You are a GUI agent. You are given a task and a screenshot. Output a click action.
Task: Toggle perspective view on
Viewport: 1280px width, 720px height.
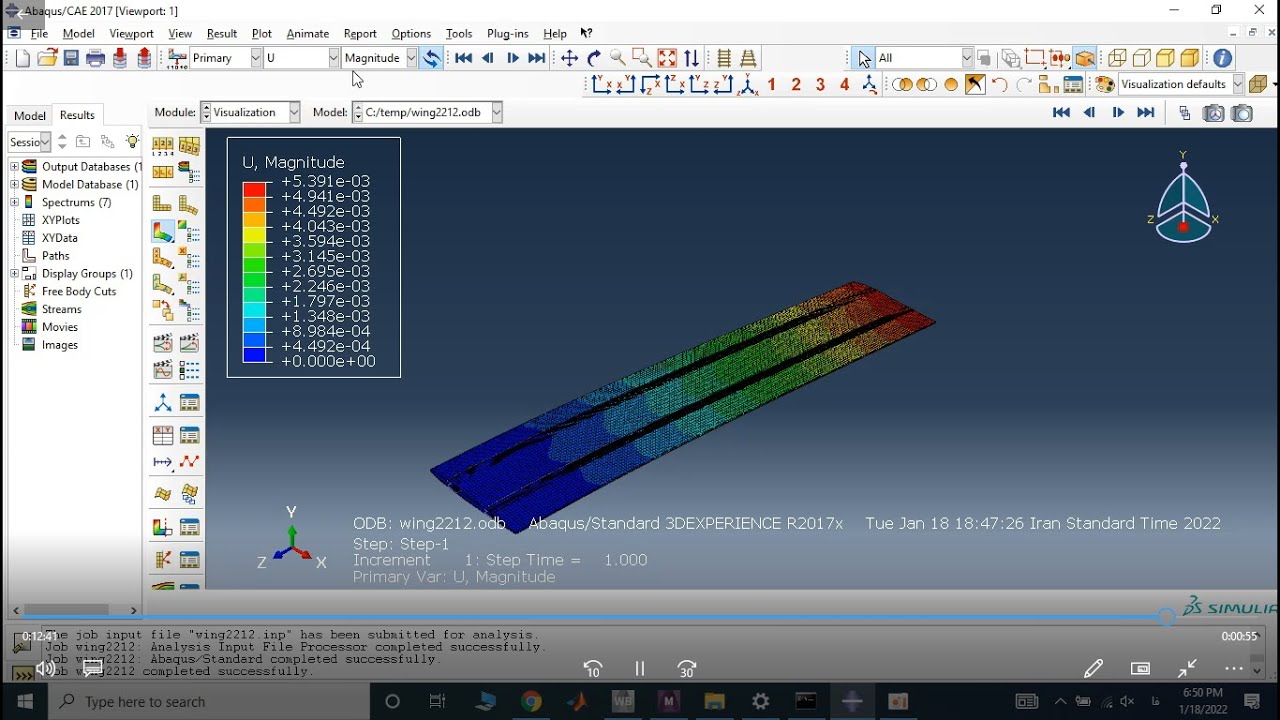[x=748, y=58]
